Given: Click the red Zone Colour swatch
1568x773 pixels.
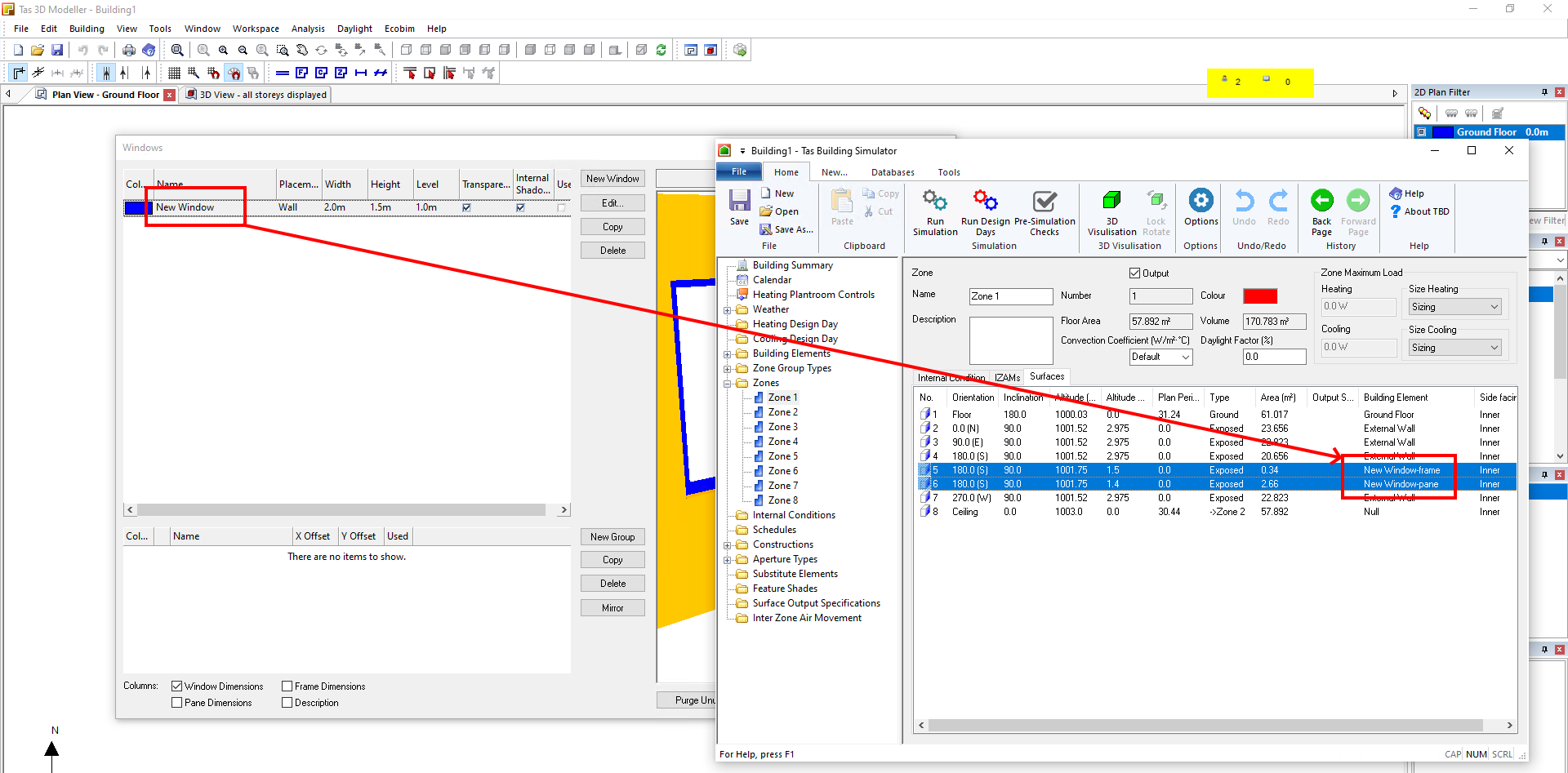Looking at the screenshot, I should coord(1259,296).
